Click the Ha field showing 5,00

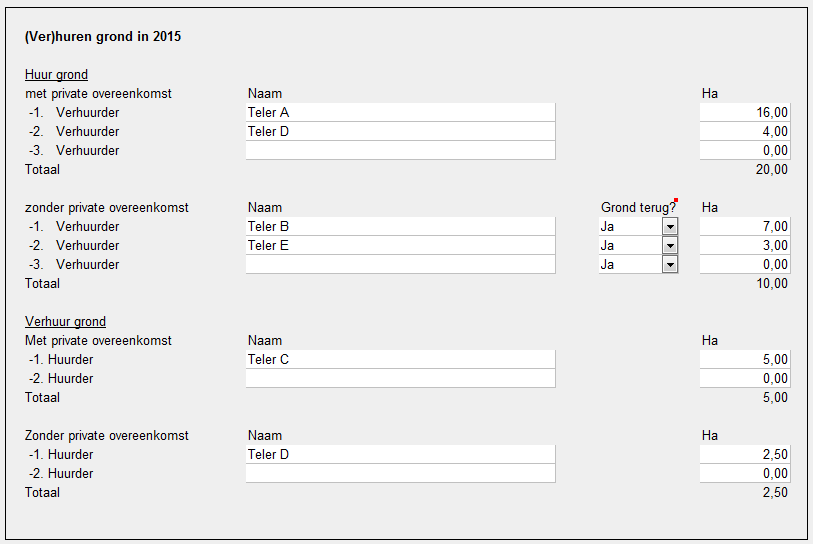tap(744, 360)
